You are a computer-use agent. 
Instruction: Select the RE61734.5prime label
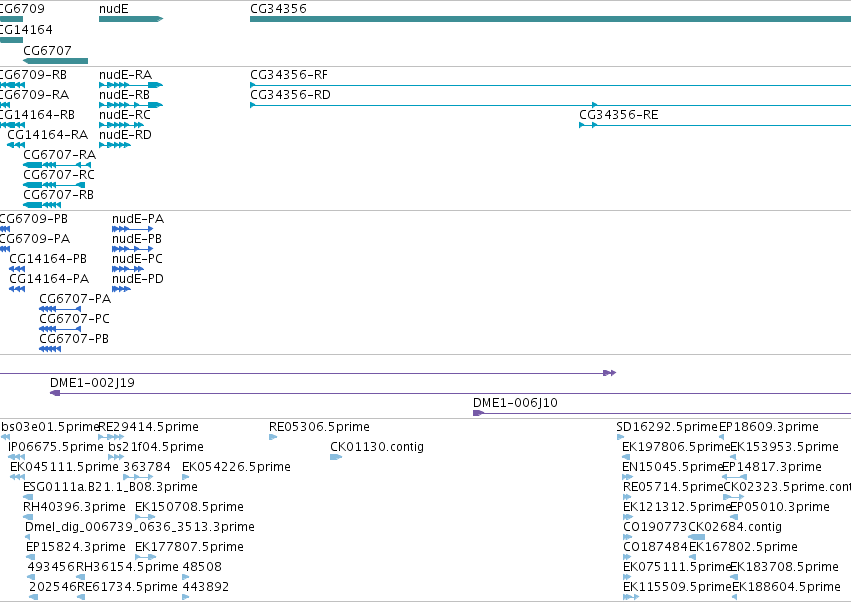coord(127,587)
